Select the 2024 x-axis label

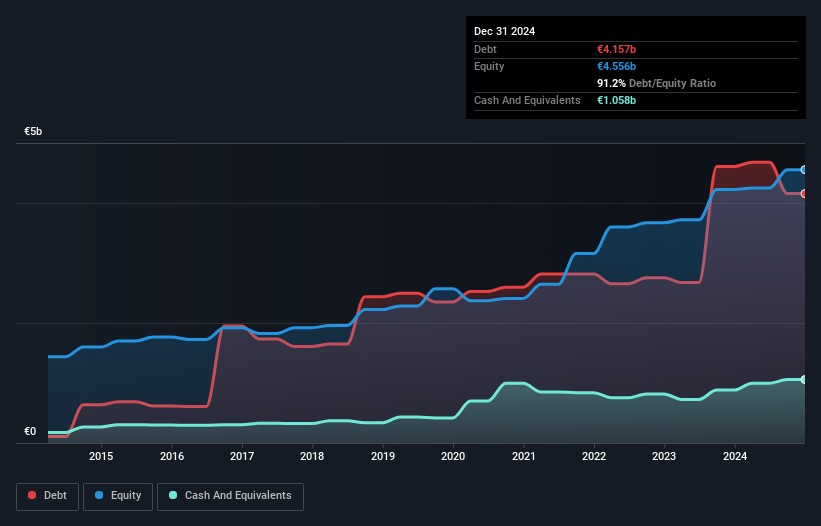click(735, 457)
